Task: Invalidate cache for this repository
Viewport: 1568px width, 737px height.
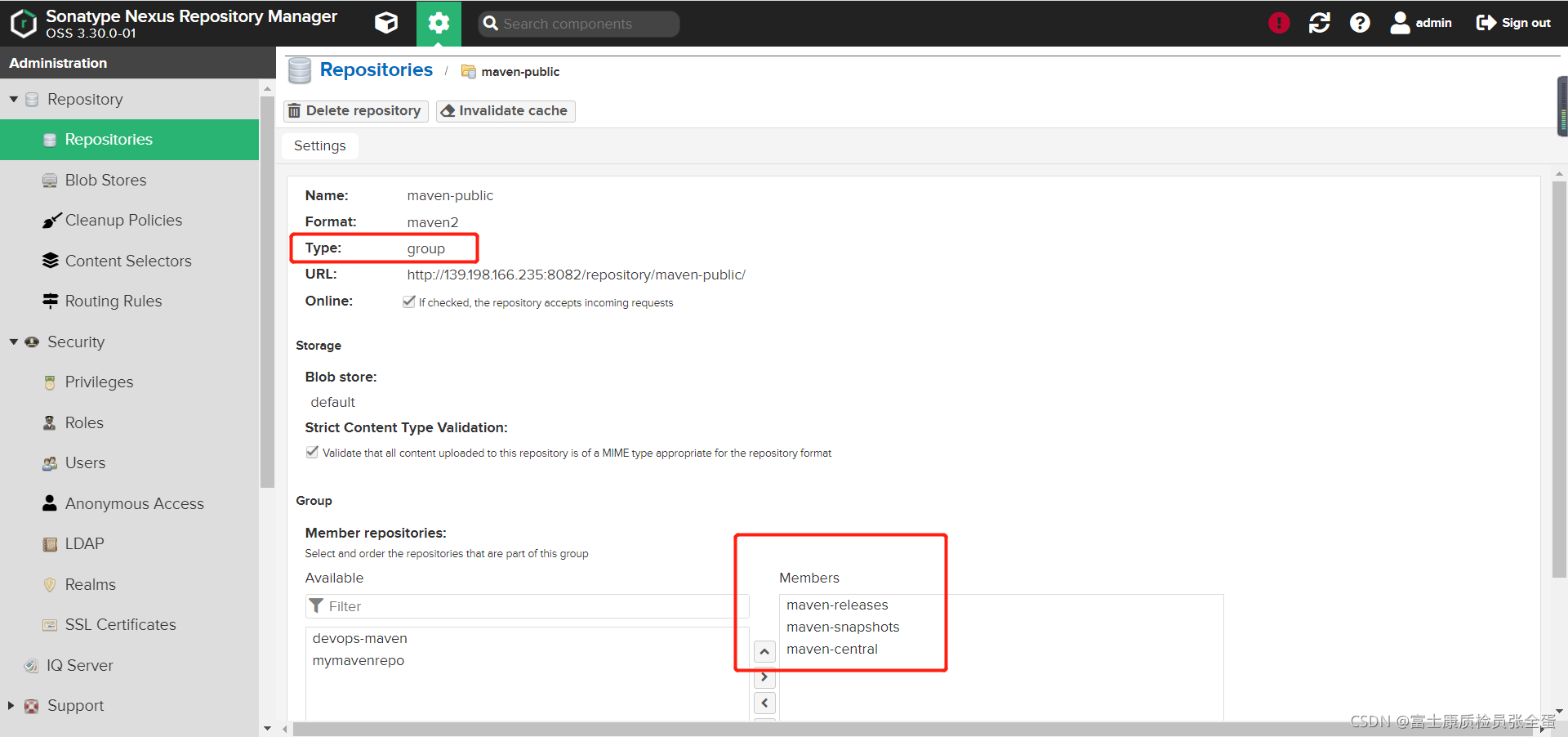Action: (506, 111)
